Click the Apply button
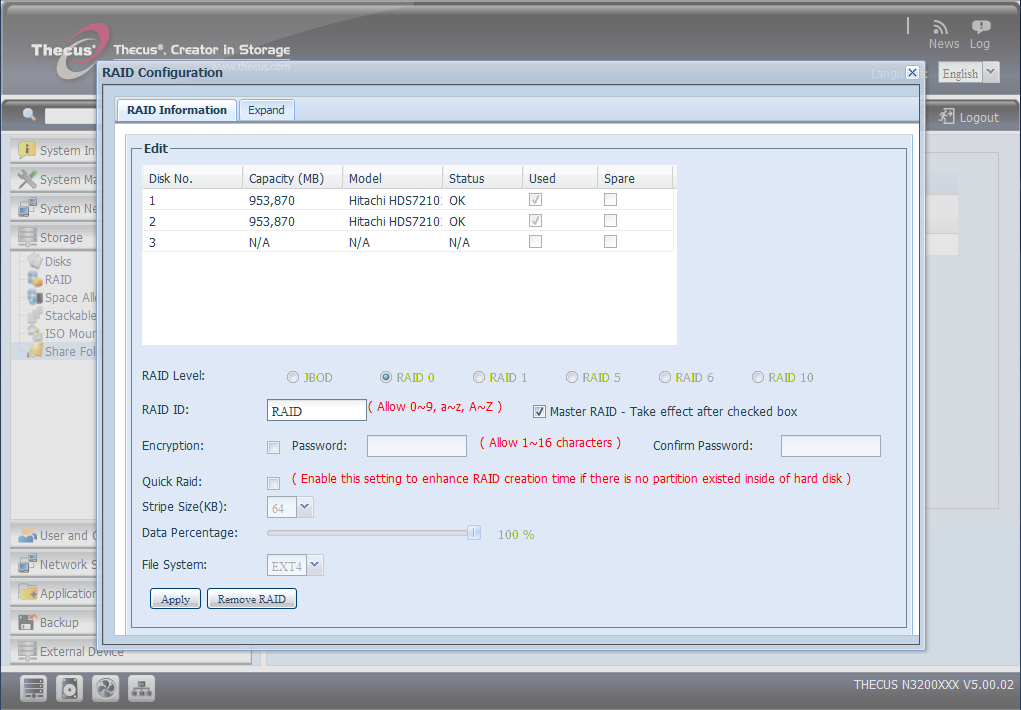The height and width of the screenshot is (710, 1021). click(175, 599)
